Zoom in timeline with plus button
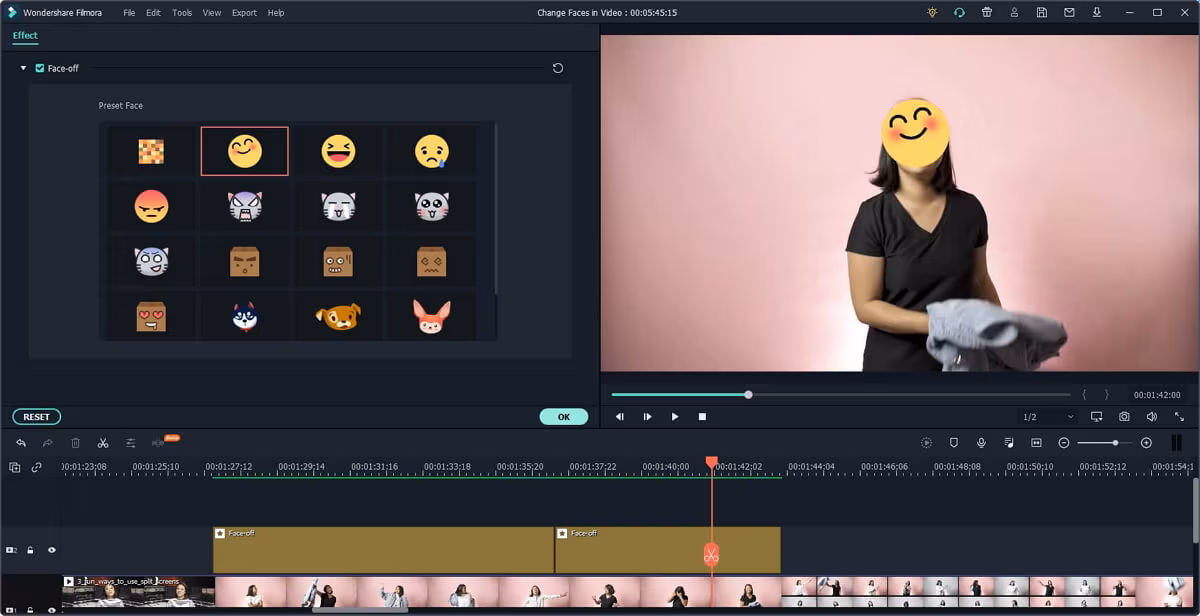 (x=1146, y=443)
